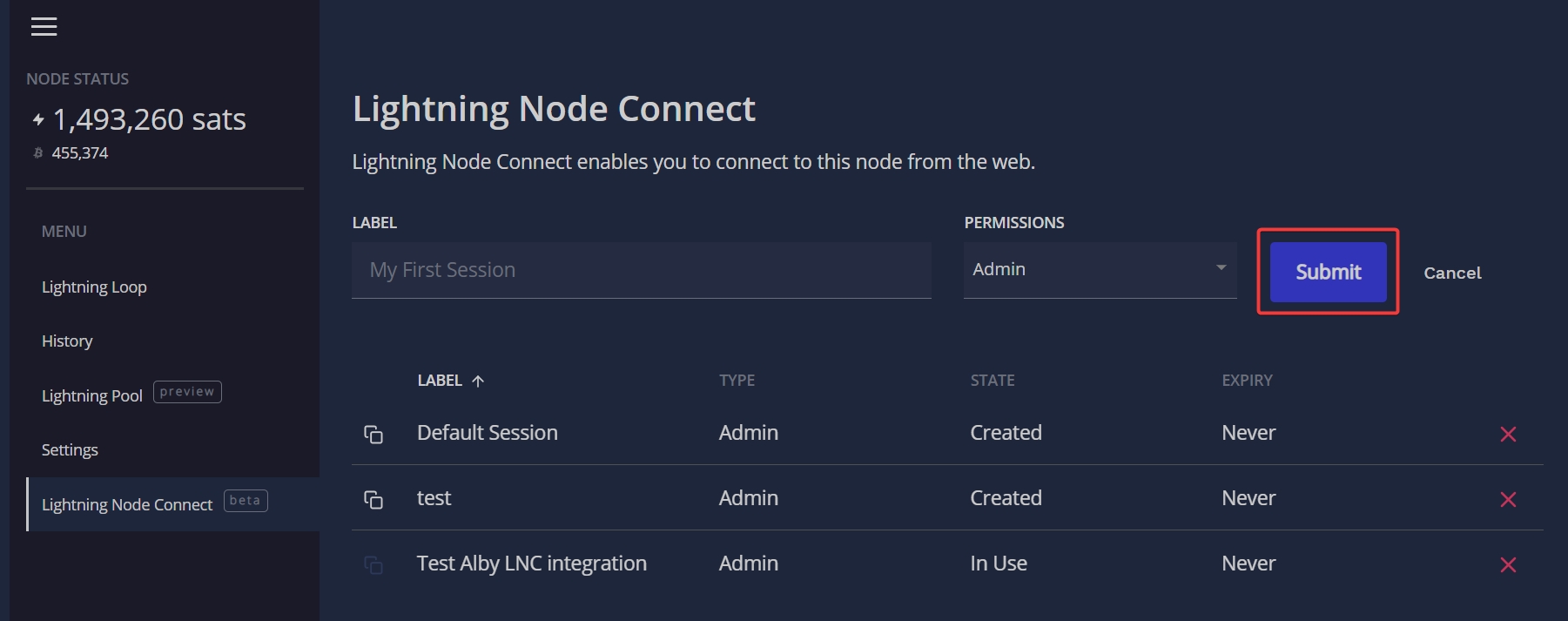Focus the session Label input field
This screenshot has height=621, width=1568.
(x=641, y=270)
